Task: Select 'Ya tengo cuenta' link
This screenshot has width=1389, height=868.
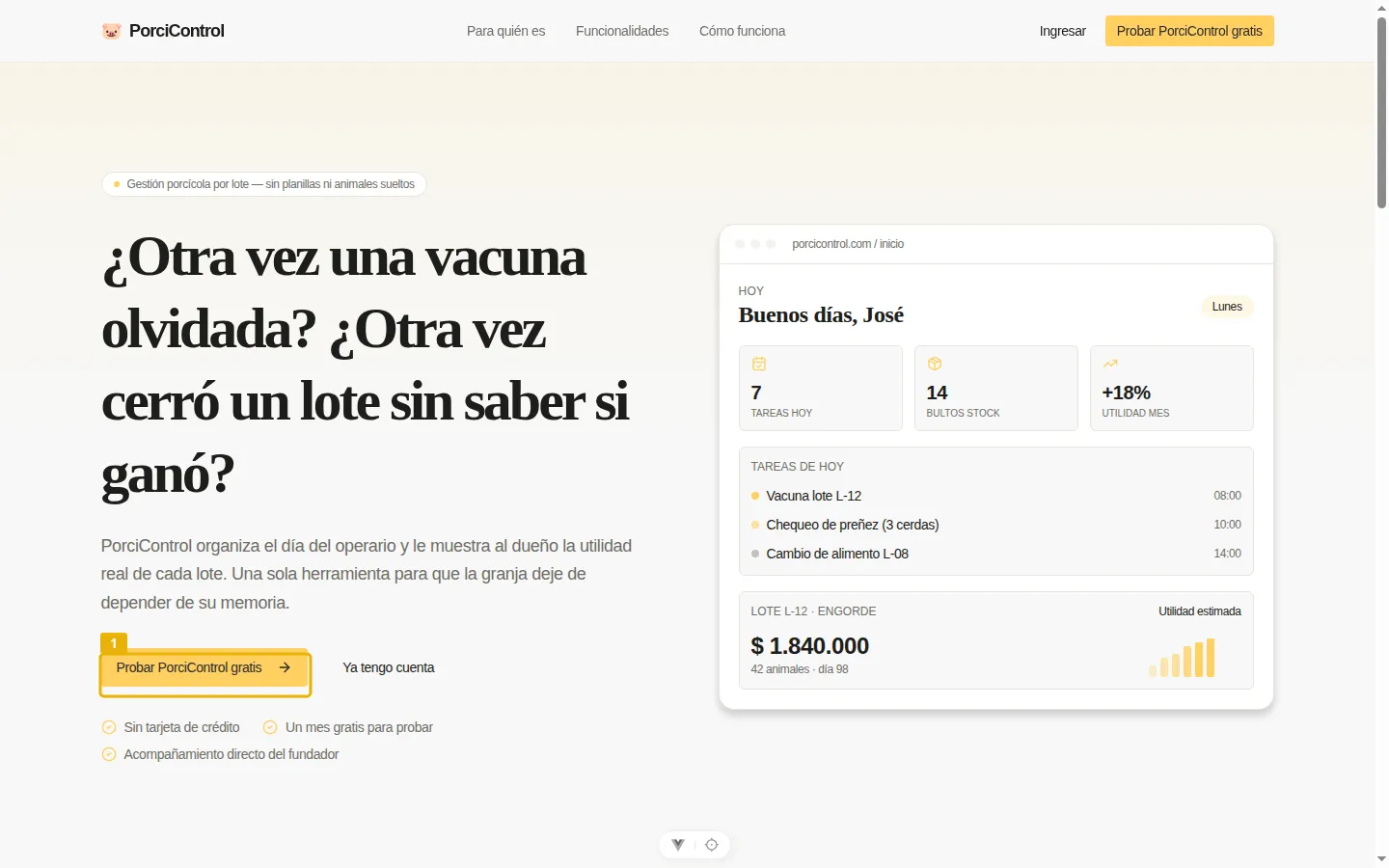Action: 389,667
